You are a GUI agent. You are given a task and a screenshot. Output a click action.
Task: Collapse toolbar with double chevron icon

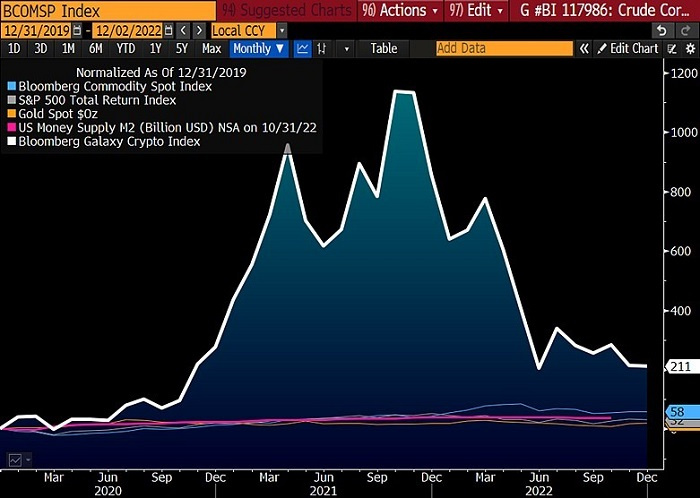[x=585, y=48]
